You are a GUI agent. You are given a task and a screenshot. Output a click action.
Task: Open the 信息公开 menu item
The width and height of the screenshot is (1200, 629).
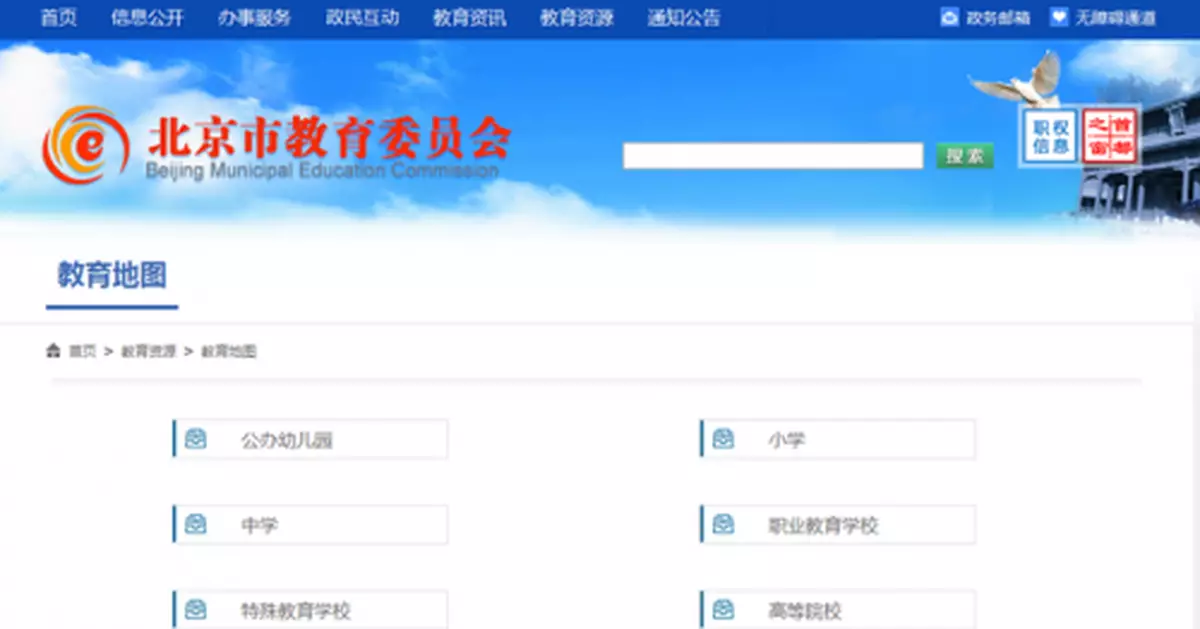(x=148, y=17)
